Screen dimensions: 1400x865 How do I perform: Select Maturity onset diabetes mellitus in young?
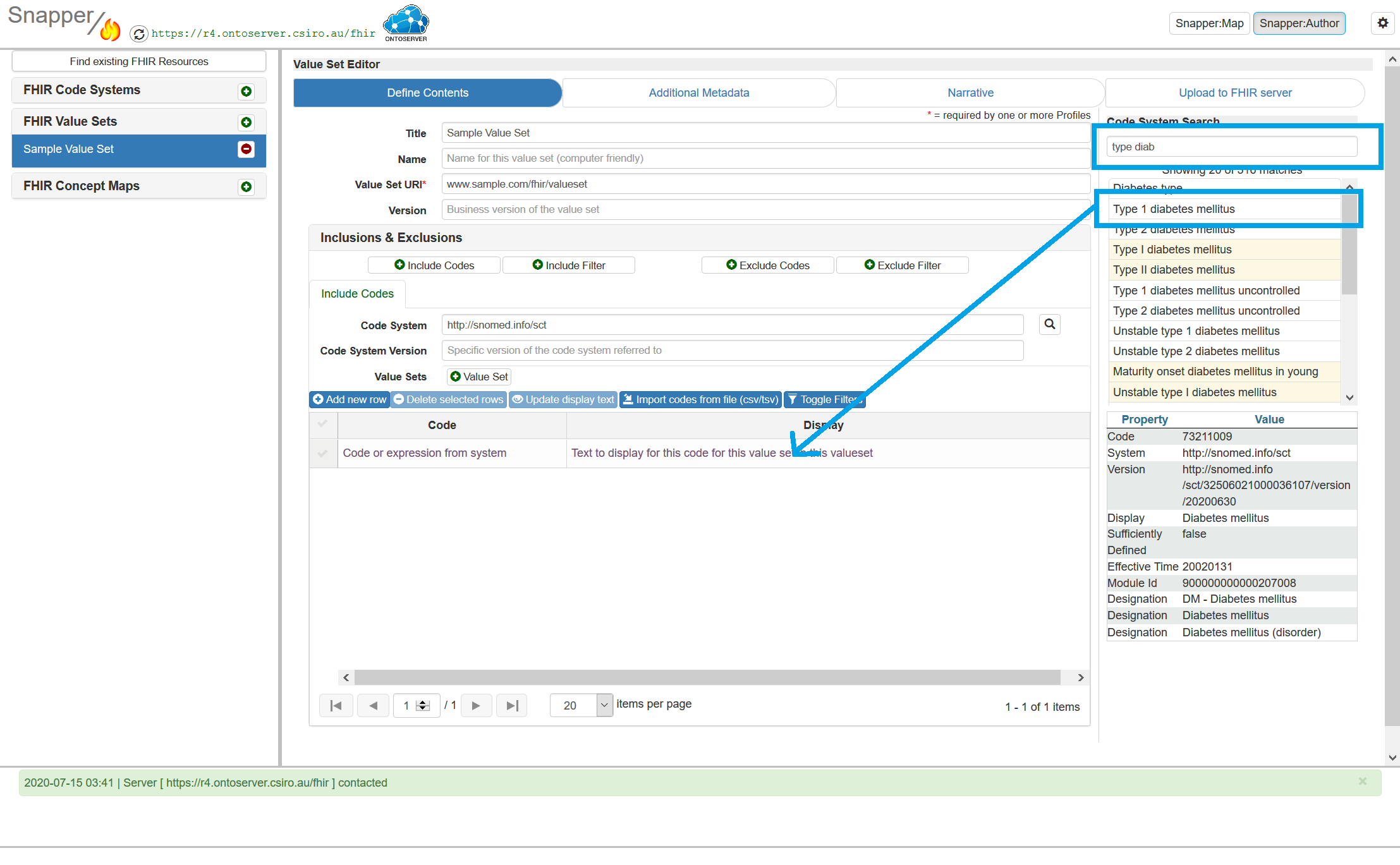(x=1225, y=372)
